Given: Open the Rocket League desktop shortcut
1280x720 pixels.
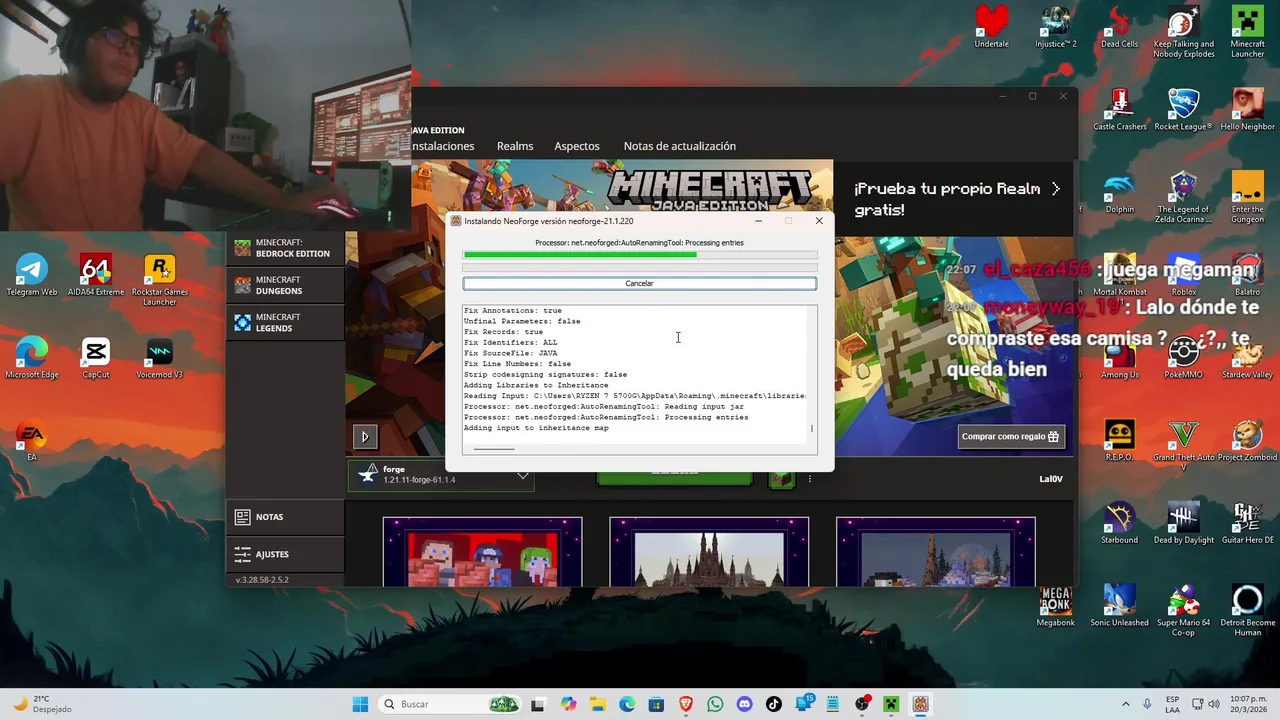Looking at the screenshot, I should 1183,110.
